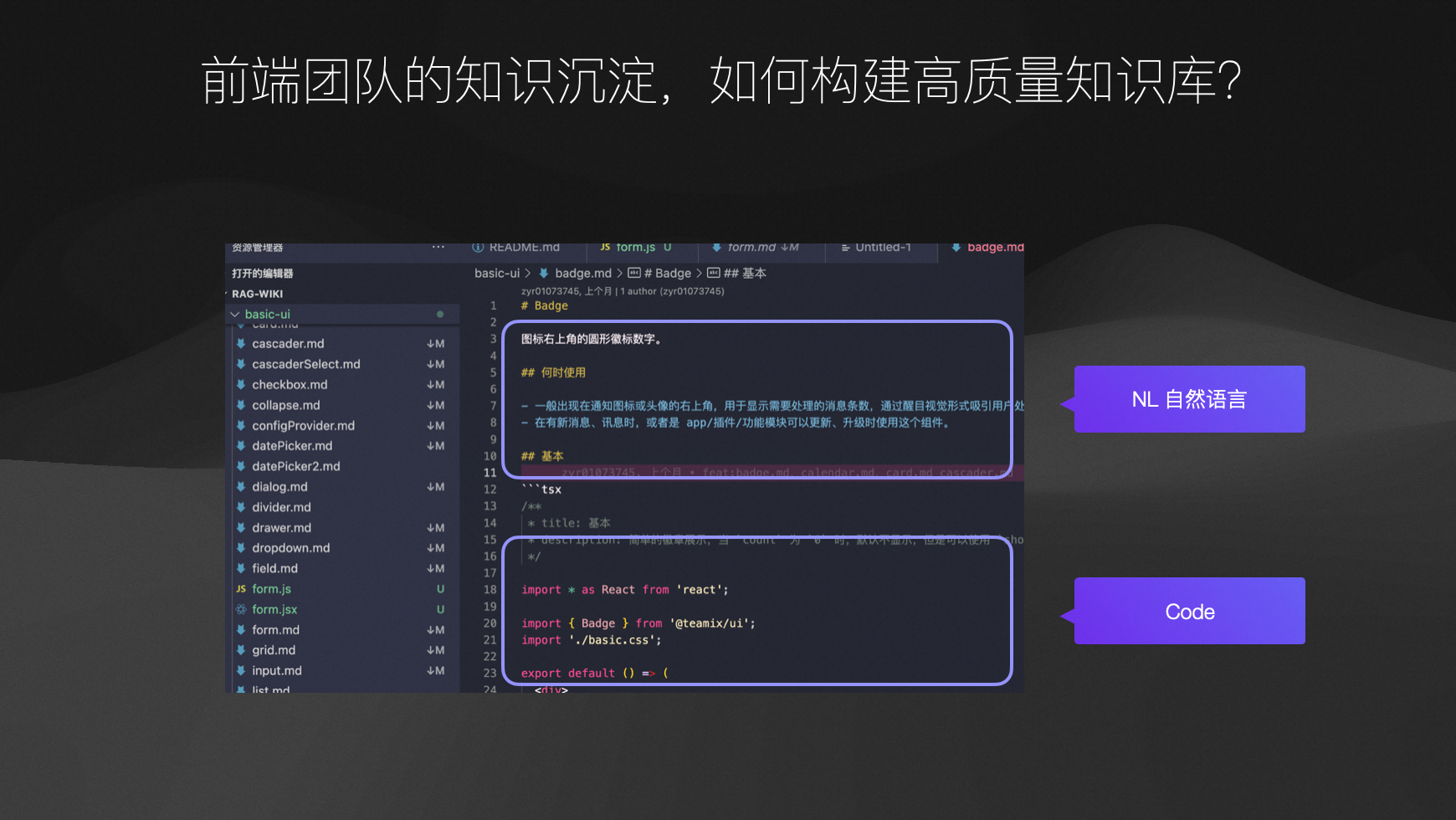Open grid.md in the file tree

(x=274, y=650)
